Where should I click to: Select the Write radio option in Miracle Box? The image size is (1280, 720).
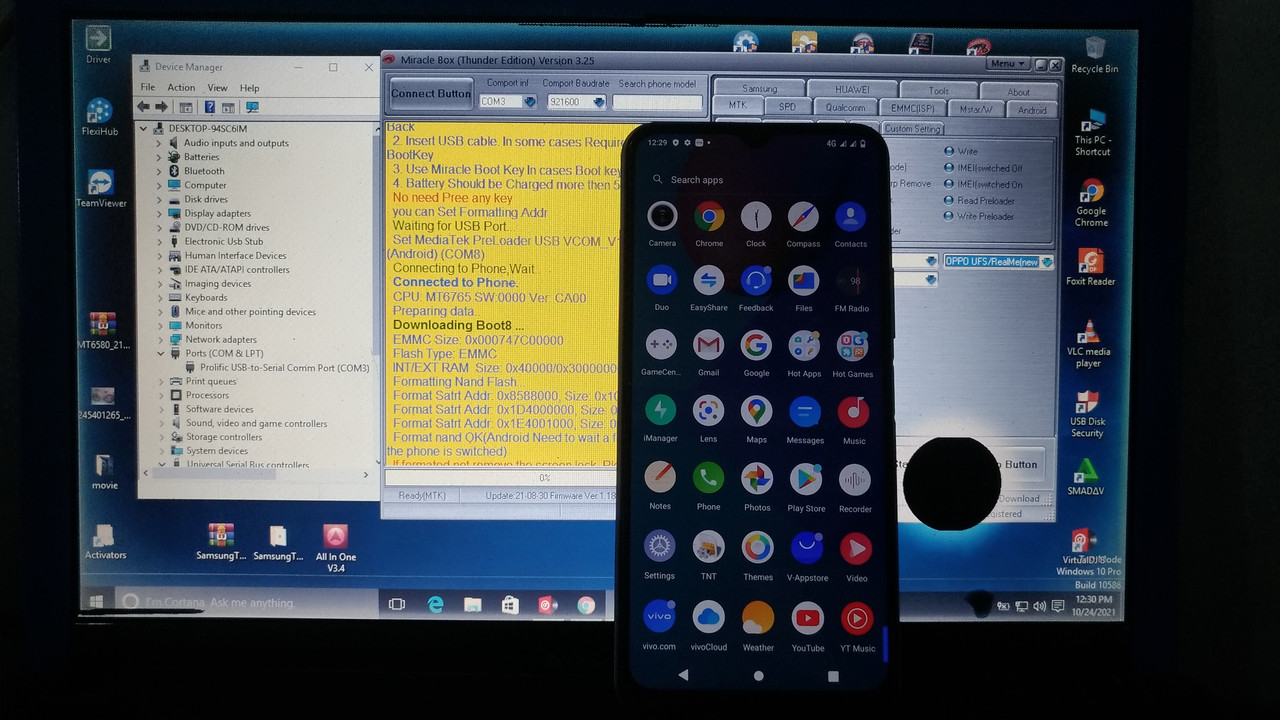tap(949, 152)
